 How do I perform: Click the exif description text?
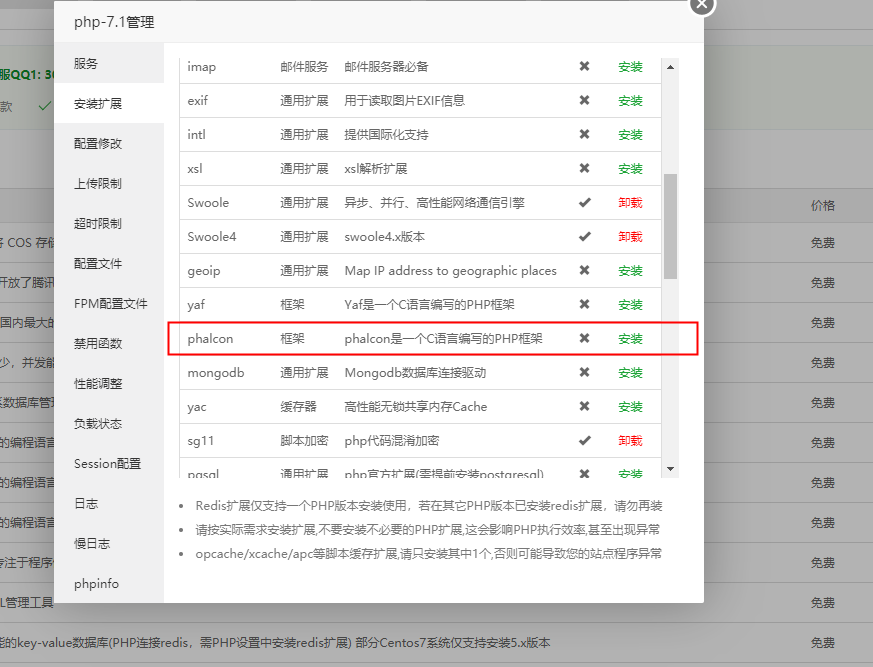click(404, 101)
